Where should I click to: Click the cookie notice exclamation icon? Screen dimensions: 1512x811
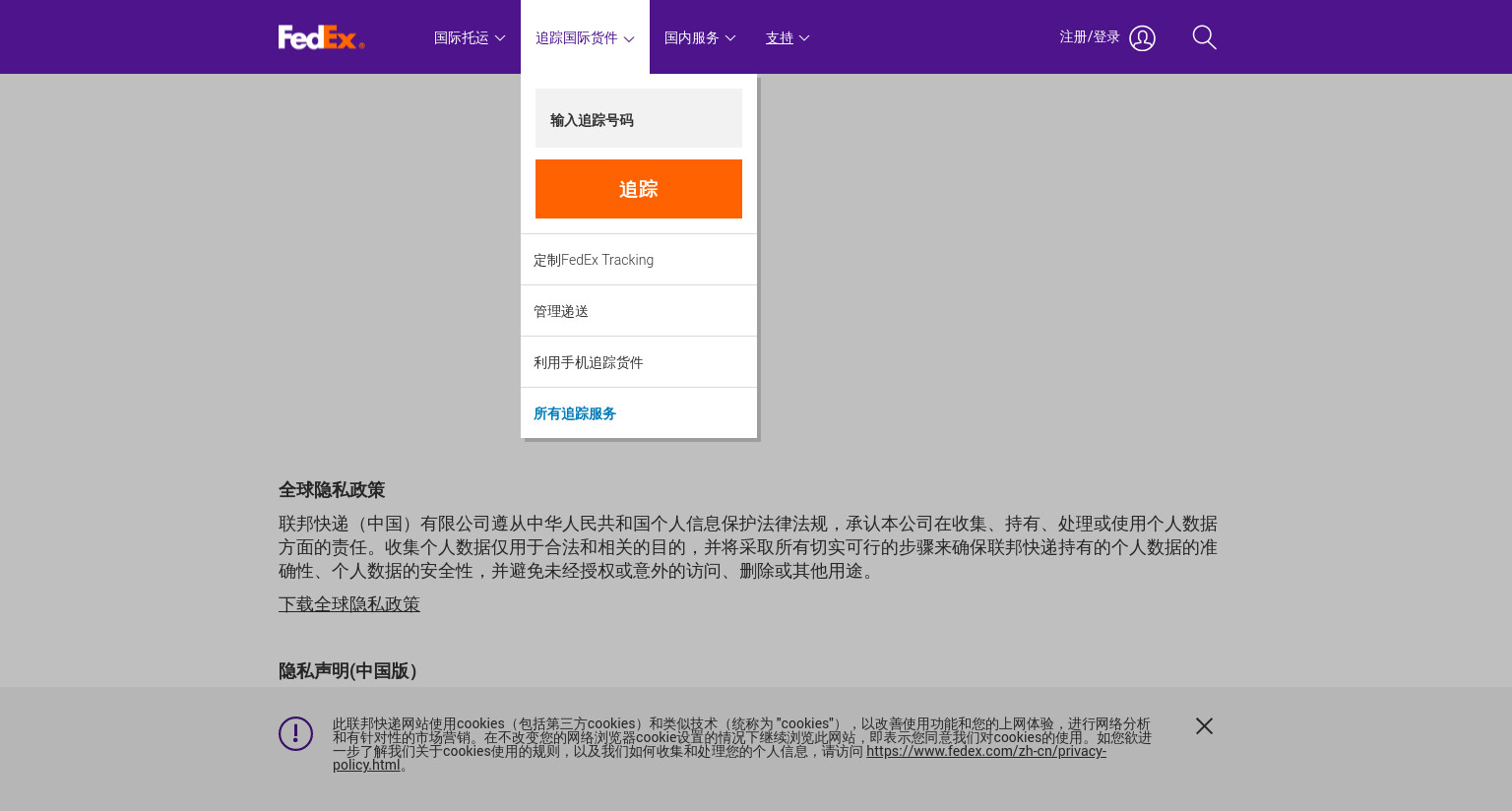pyautogui.click(x=295, y=733)
